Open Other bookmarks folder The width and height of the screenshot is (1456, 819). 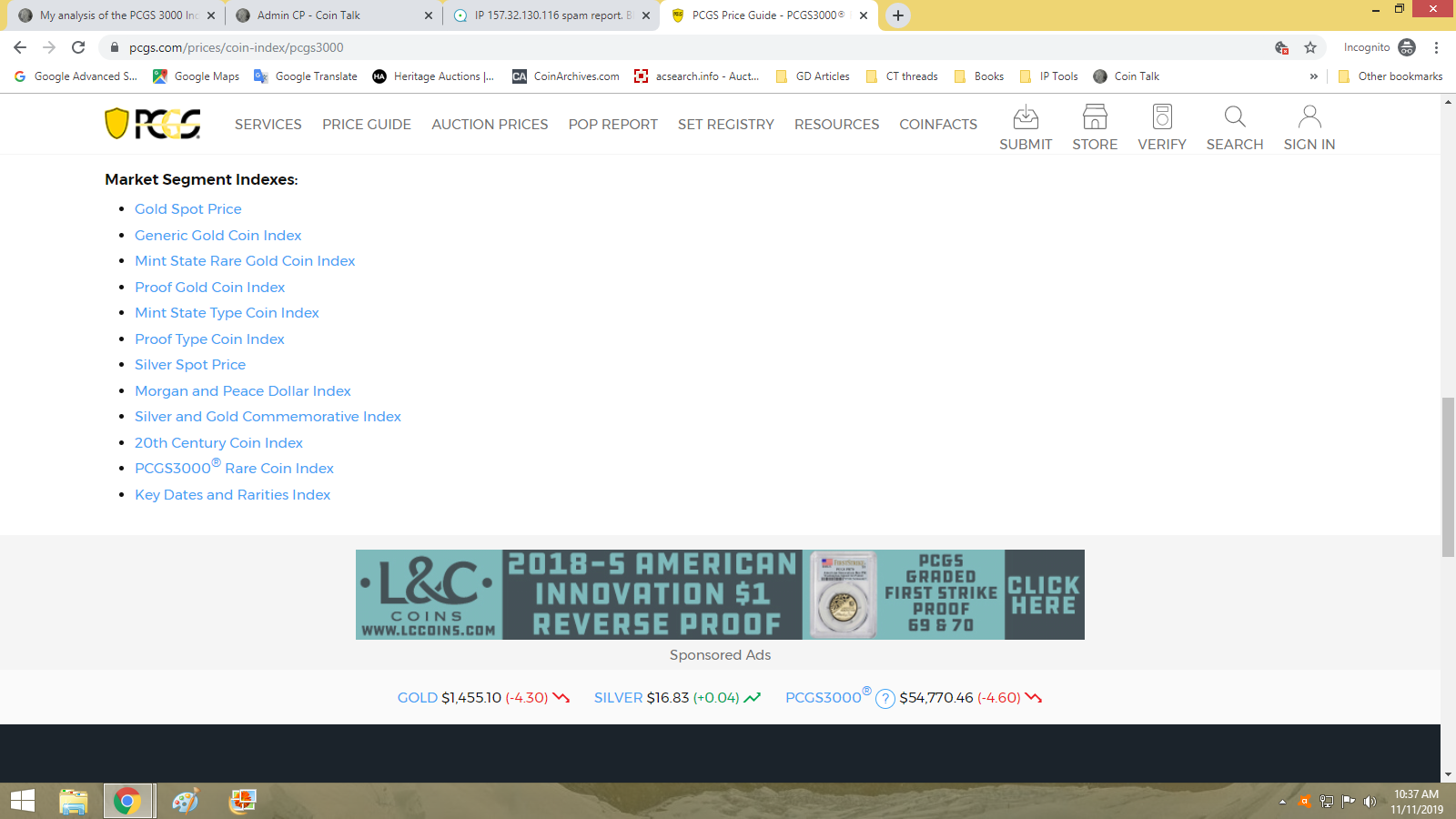tap(1390, 76)
